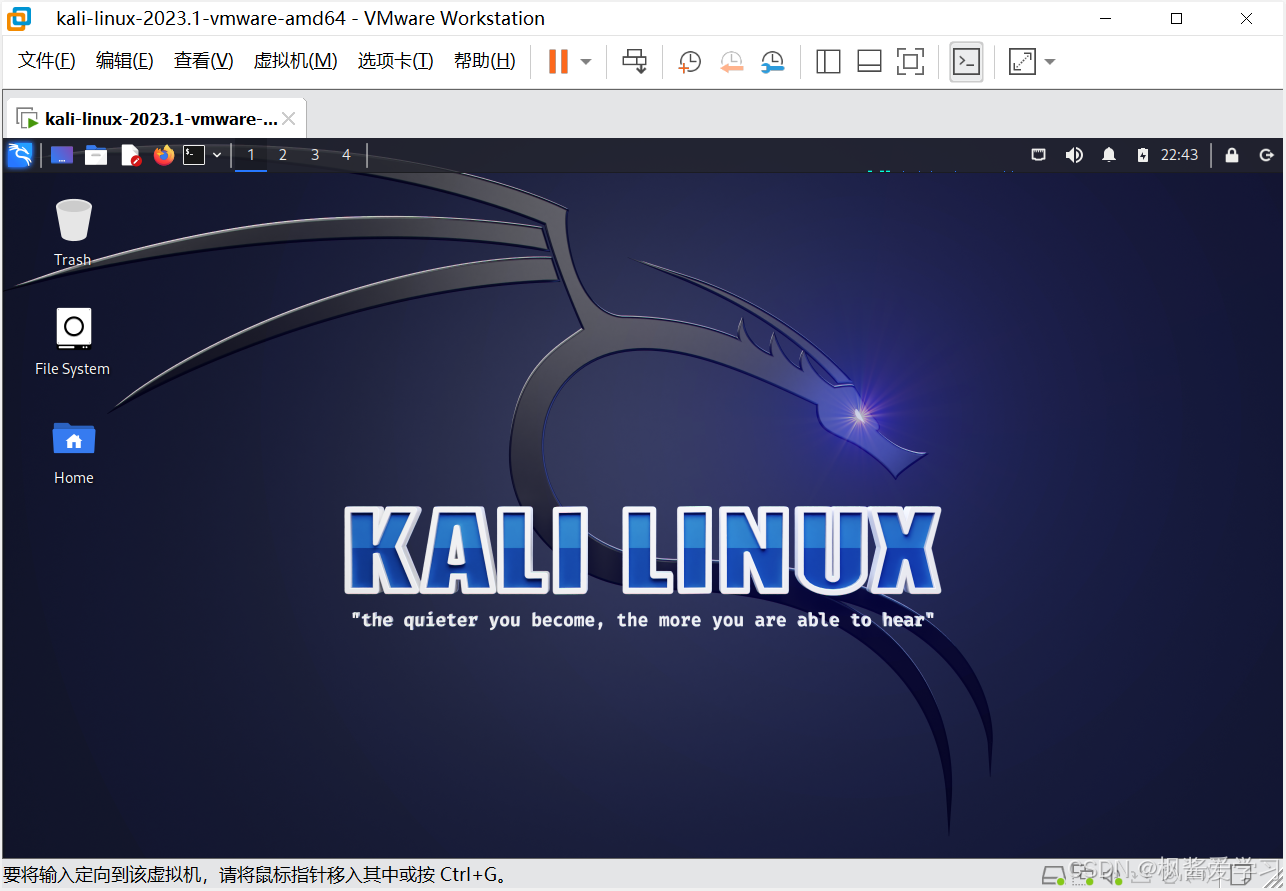Toggle the VMware library sidebar panel
Screen dimensions: 1286x891
pos(828,62)
